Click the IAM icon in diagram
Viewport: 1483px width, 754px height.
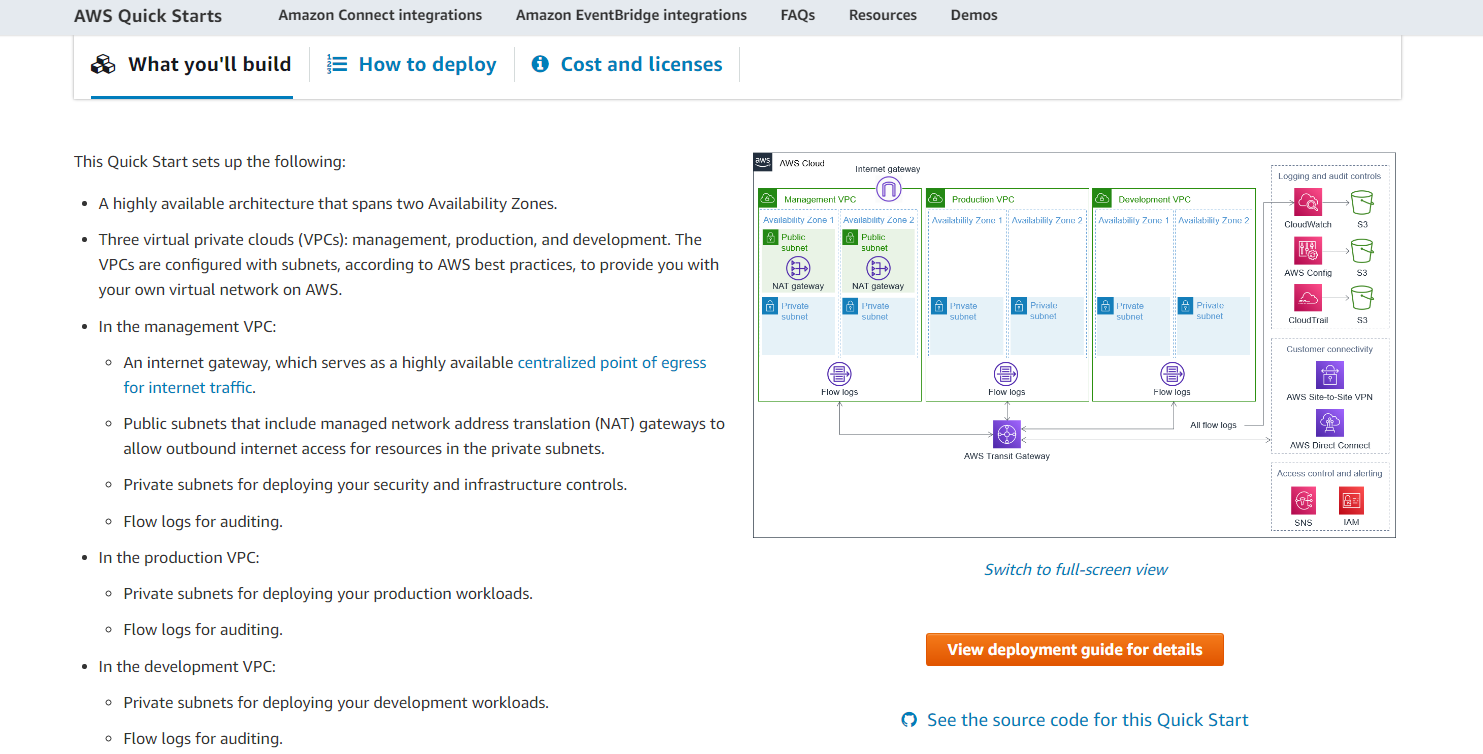coord(1351,500)
